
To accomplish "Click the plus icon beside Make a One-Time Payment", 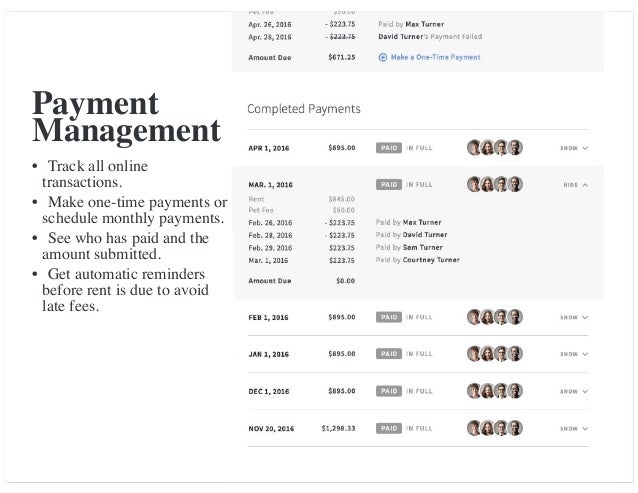I will (x=382, y=57).
